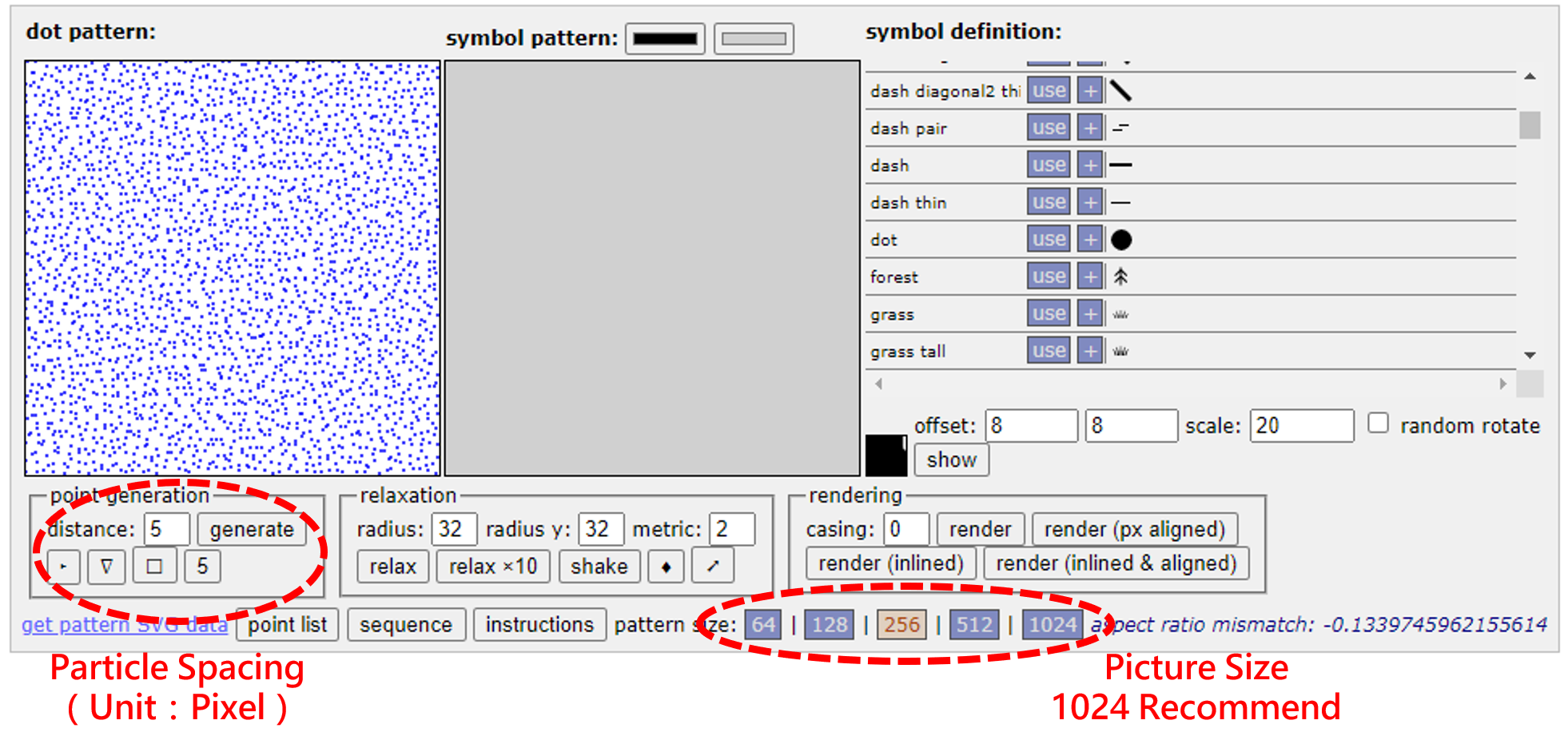This screenshot has height=748, width=1568.
Task: Click the plus button next to dot
Action: (x=1089, y=239)
